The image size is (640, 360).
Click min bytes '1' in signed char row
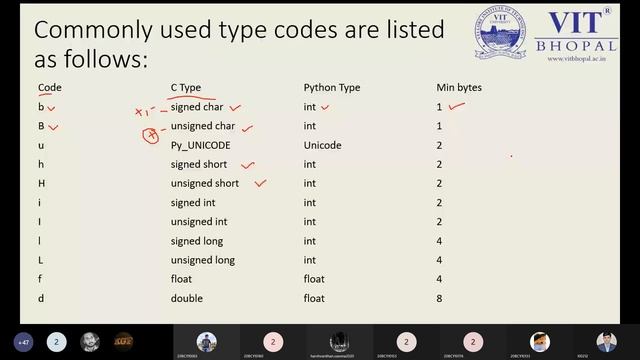coord(439,107)
